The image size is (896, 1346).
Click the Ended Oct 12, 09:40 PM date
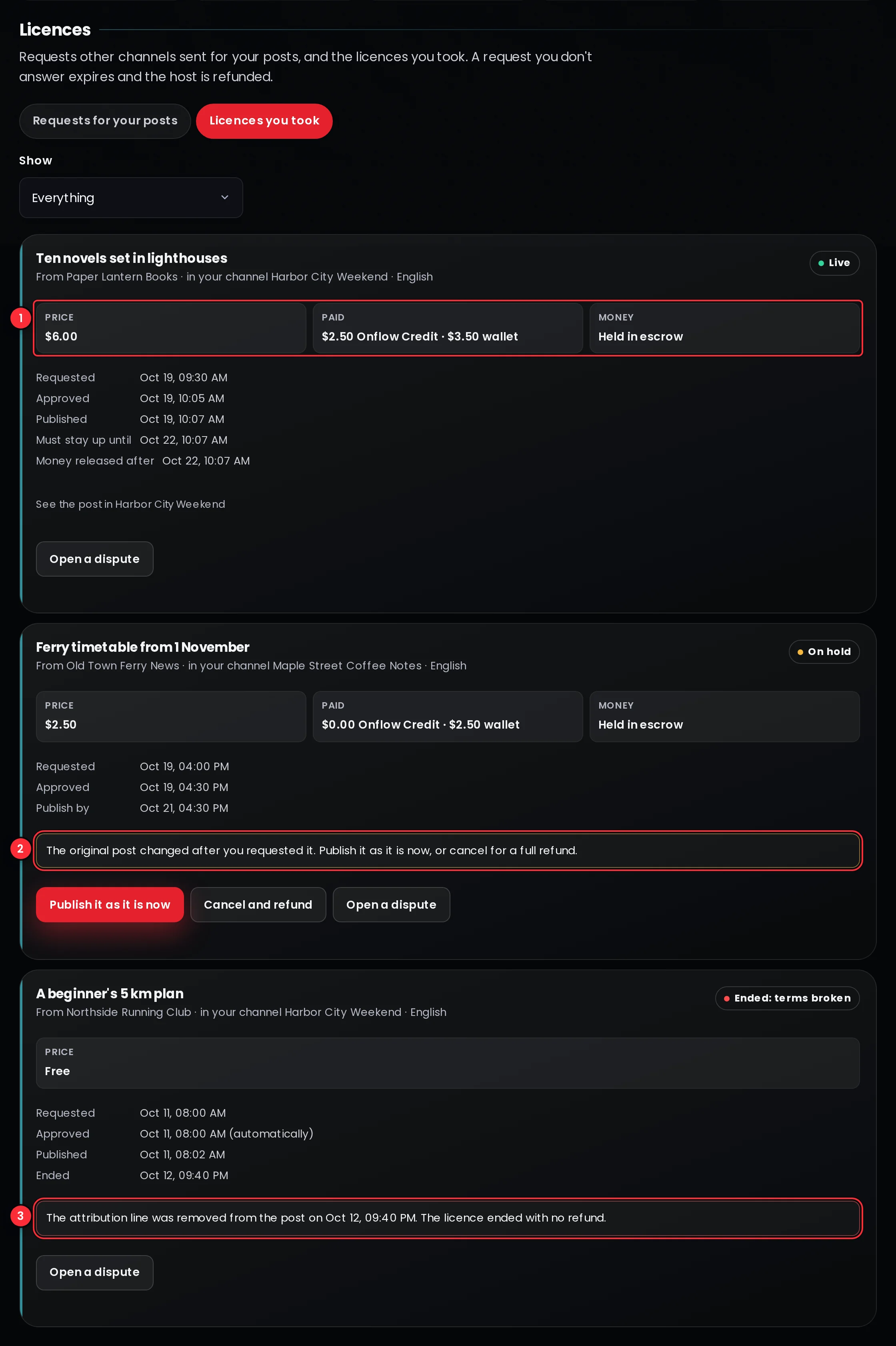coord(184,1175)
